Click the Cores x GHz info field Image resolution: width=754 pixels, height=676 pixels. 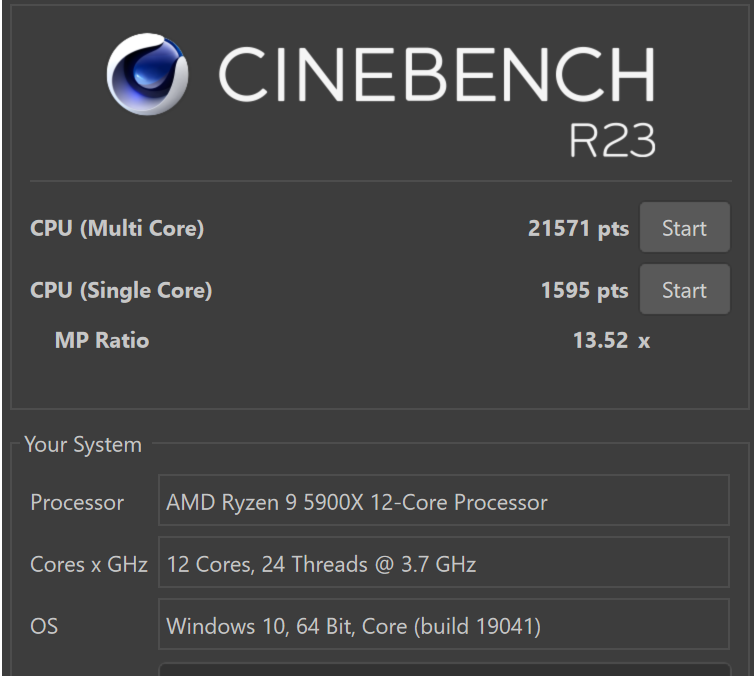(x=443, y=564)
